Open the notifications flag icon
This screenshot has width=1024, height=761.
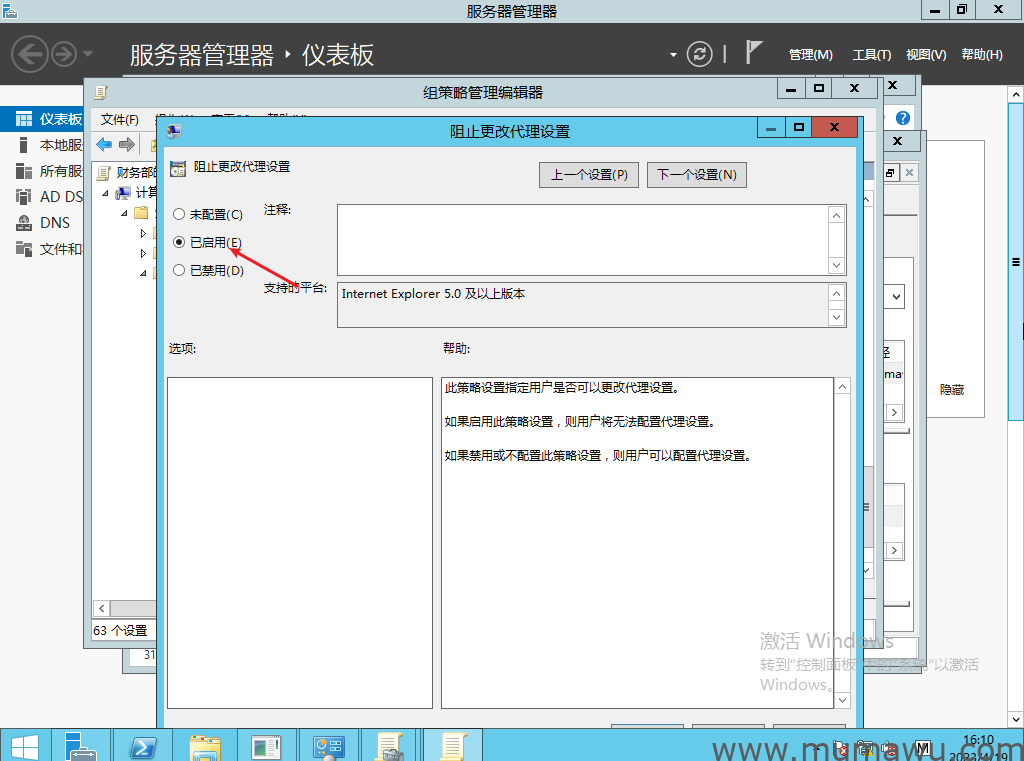click(x=755, y=53)
